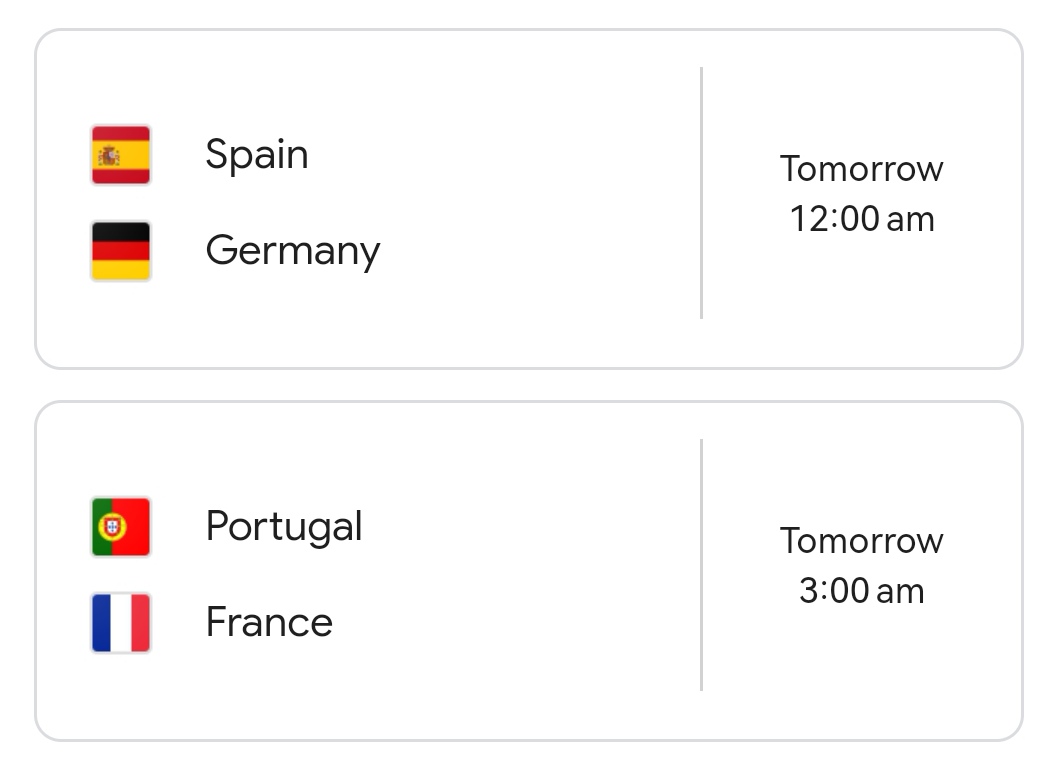The image size is (1056, 767).
Task: Click the 3:00 am kickoff time
Action: (x=861, y=591)
